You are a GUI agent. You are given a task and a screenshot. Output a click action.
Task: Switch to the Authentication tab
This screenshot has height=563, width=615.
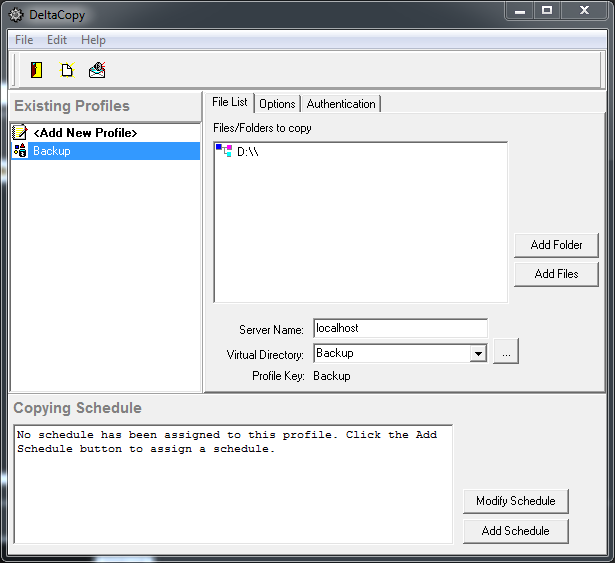[341, 104]
